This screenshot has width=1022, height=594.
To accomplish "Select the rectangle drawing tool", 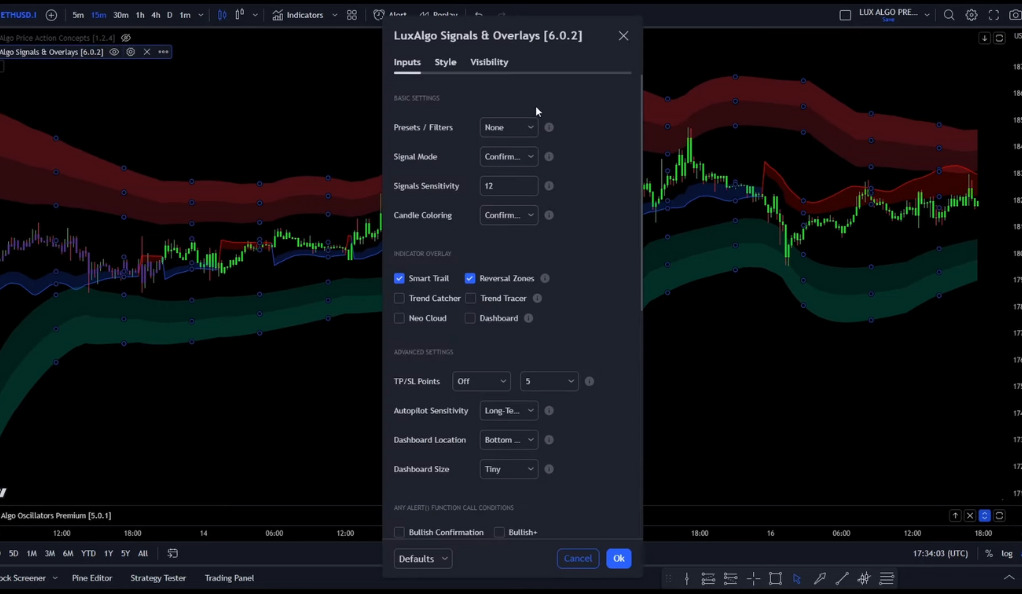I will click(x=775, y=578).
